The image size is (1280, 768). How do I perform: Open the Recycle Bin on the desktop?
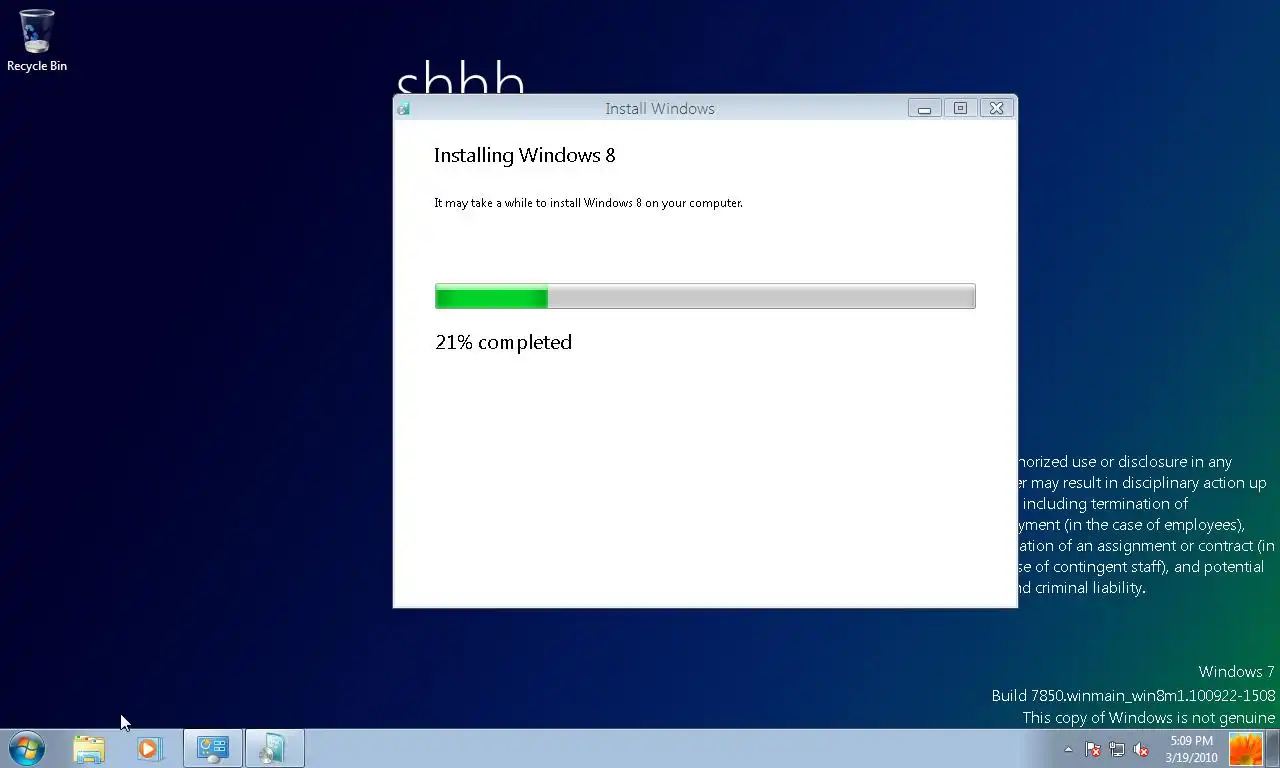pyautogui.click(x=37, y=40)
